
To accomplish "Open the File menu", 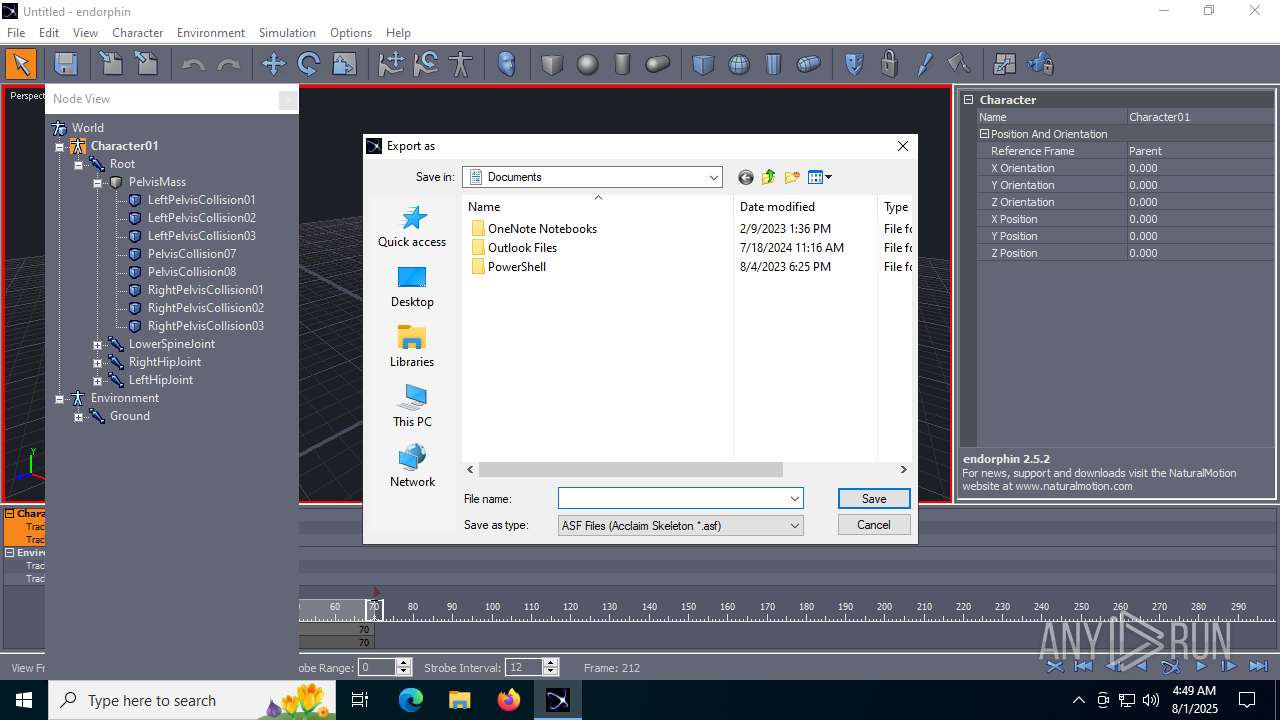I will tap(16, 32).
